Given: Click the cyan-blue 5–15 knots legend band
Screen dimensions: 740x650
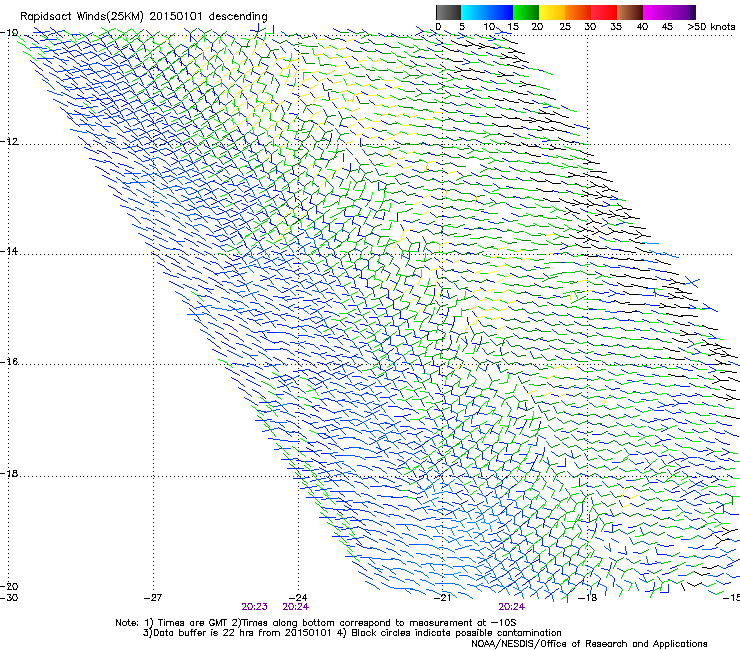Looking at the screenshot, I should point(487,12).
